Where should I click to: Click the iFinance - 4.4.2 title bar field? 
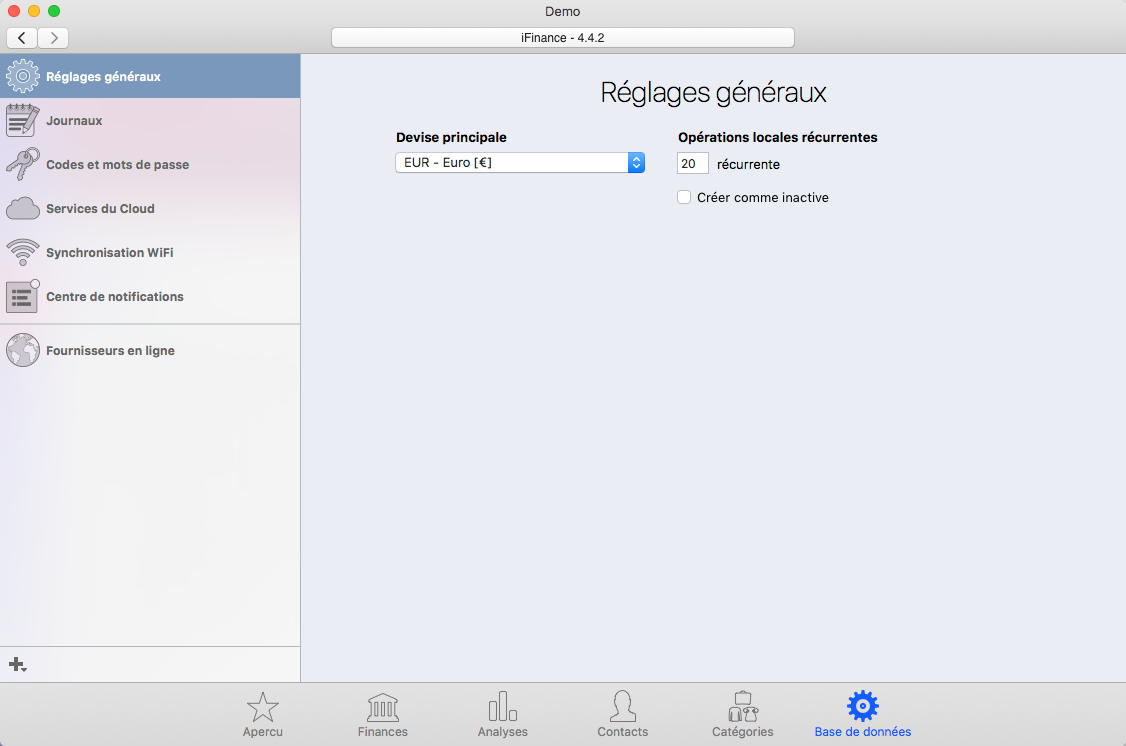563,38
